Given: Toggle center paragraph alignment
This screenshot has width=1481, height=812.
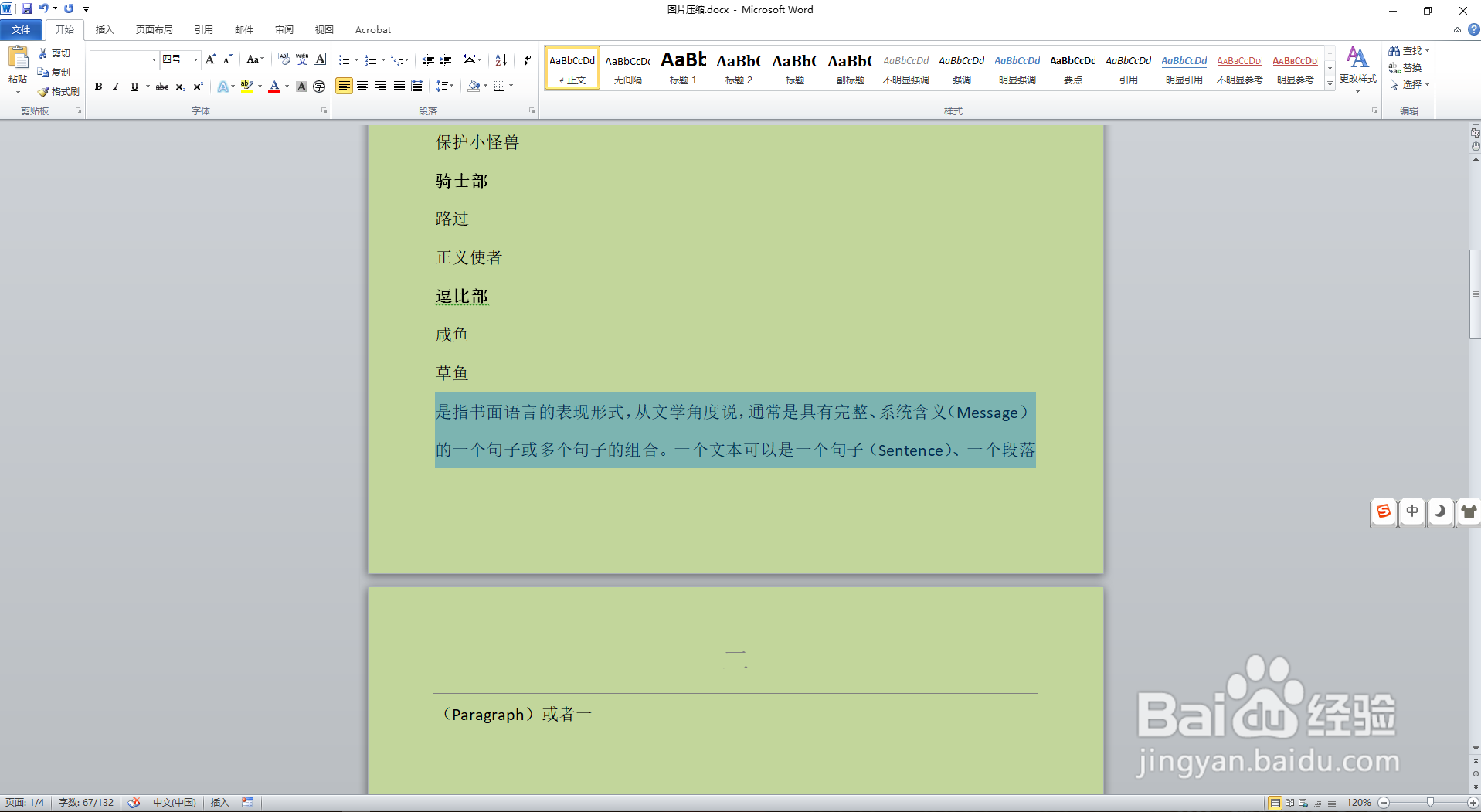Looking at the screenshot, I should click(x=362, y=86).
